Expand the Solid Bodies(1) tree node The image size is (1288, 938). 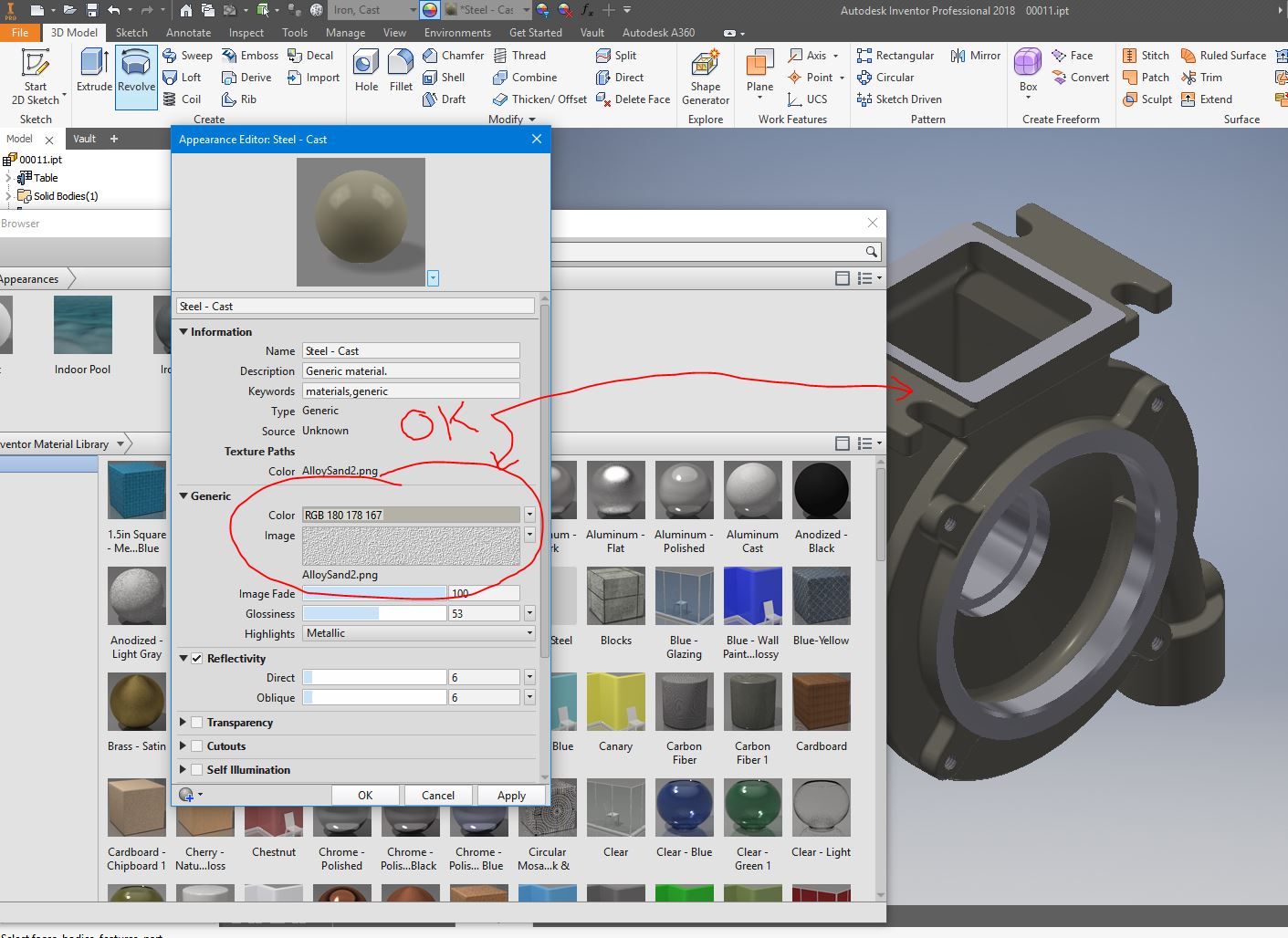pos(9,196)
